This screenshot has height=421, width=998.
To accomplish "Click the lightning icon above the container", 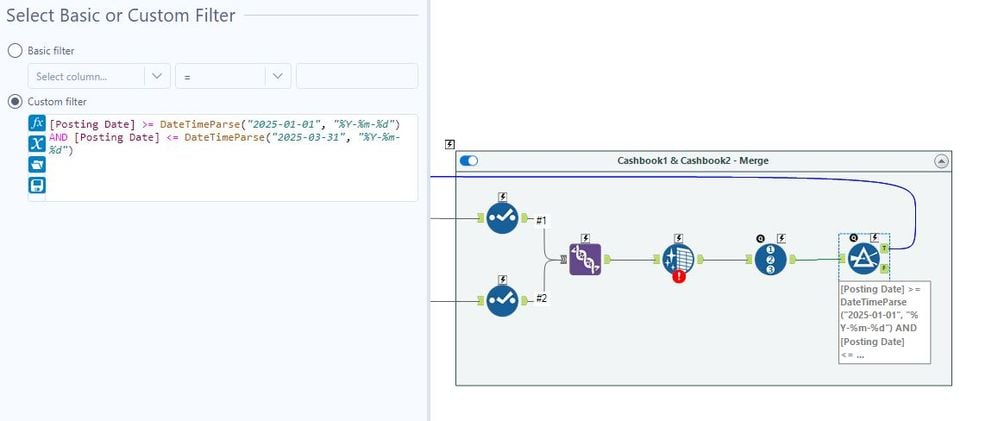I will [450, 145].
